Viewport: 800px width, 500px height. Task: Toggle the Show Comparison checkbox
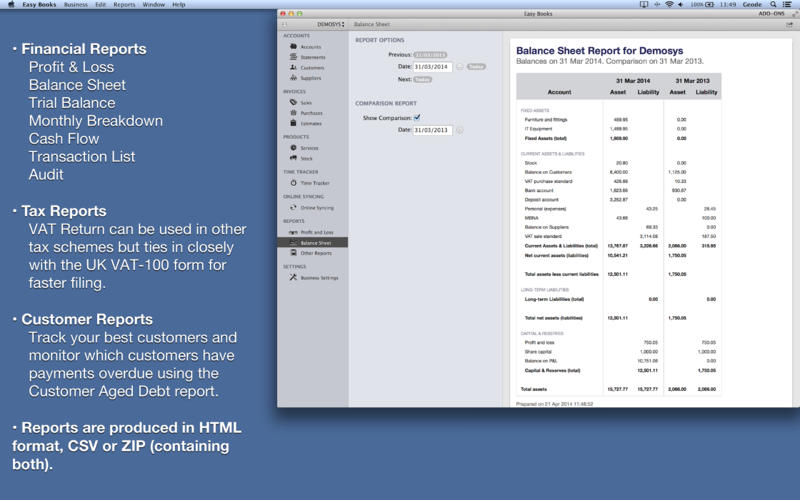[x=417, y=117]
